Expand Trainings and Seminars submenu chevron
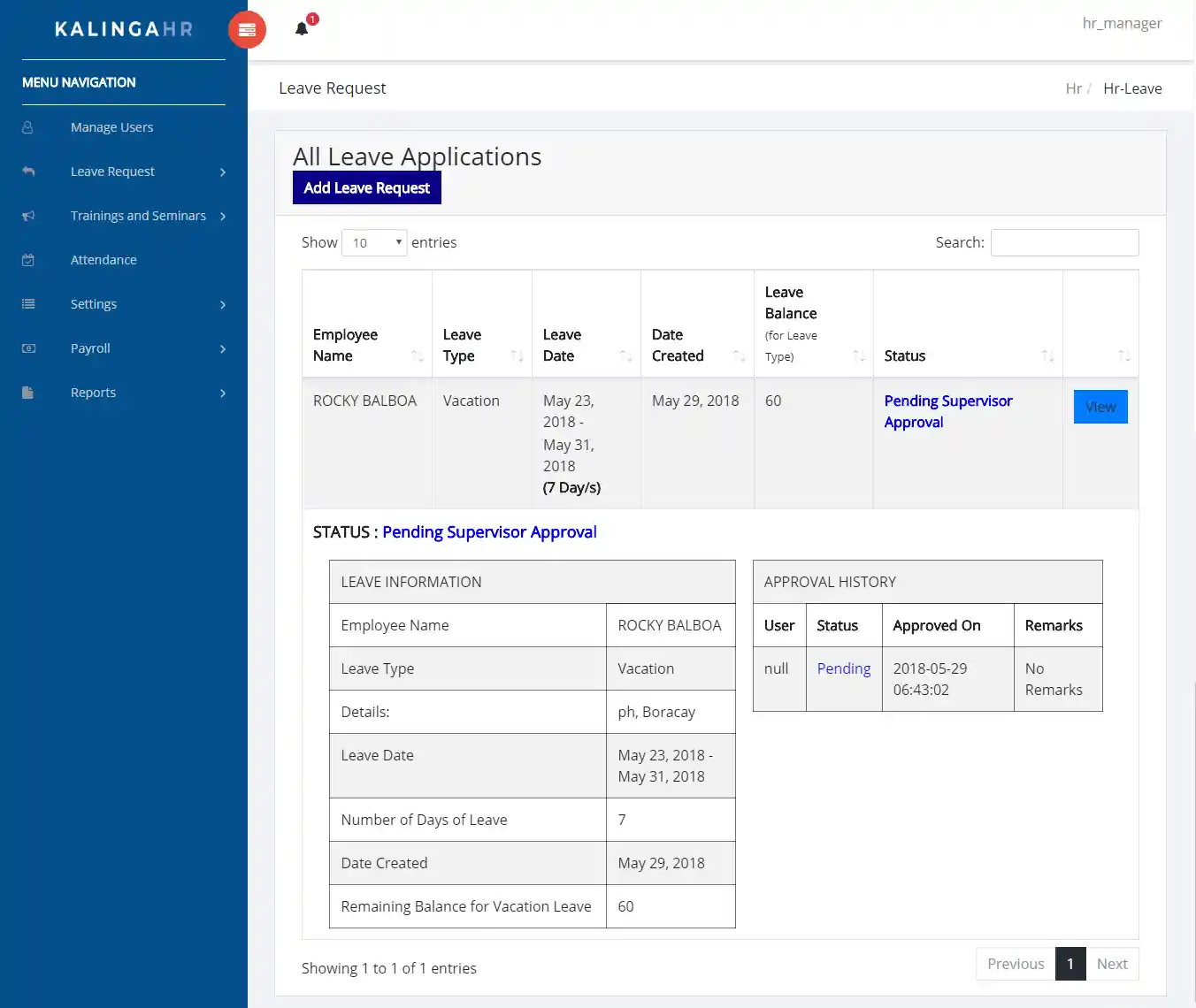This screenshot has height=1008, width=1196. (x=223, y=217)
